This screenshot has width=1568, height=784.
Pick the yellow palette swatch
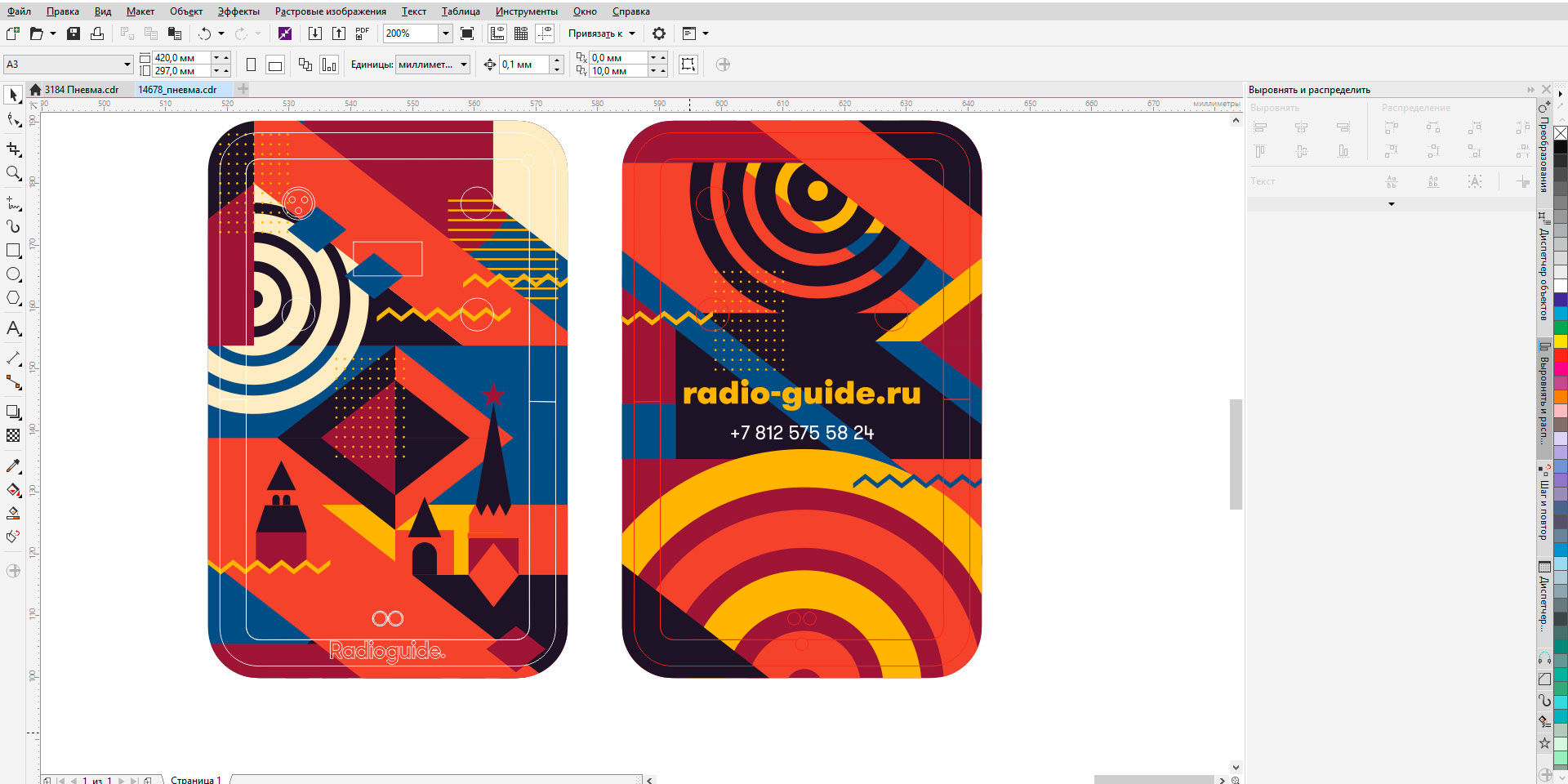tap(1561, 341)
